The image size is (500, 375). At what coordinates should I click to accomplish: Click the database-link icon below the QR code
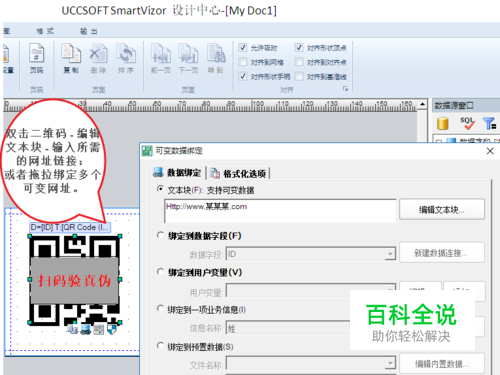click(x=86, y=330)
